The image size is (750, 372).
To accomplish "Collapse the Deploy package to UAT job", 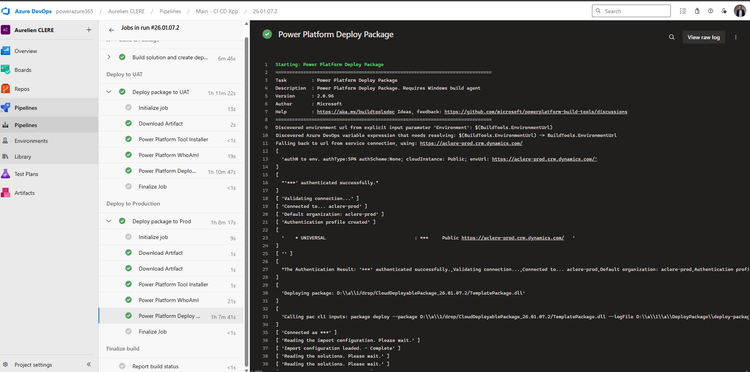I will pos(109,92).
